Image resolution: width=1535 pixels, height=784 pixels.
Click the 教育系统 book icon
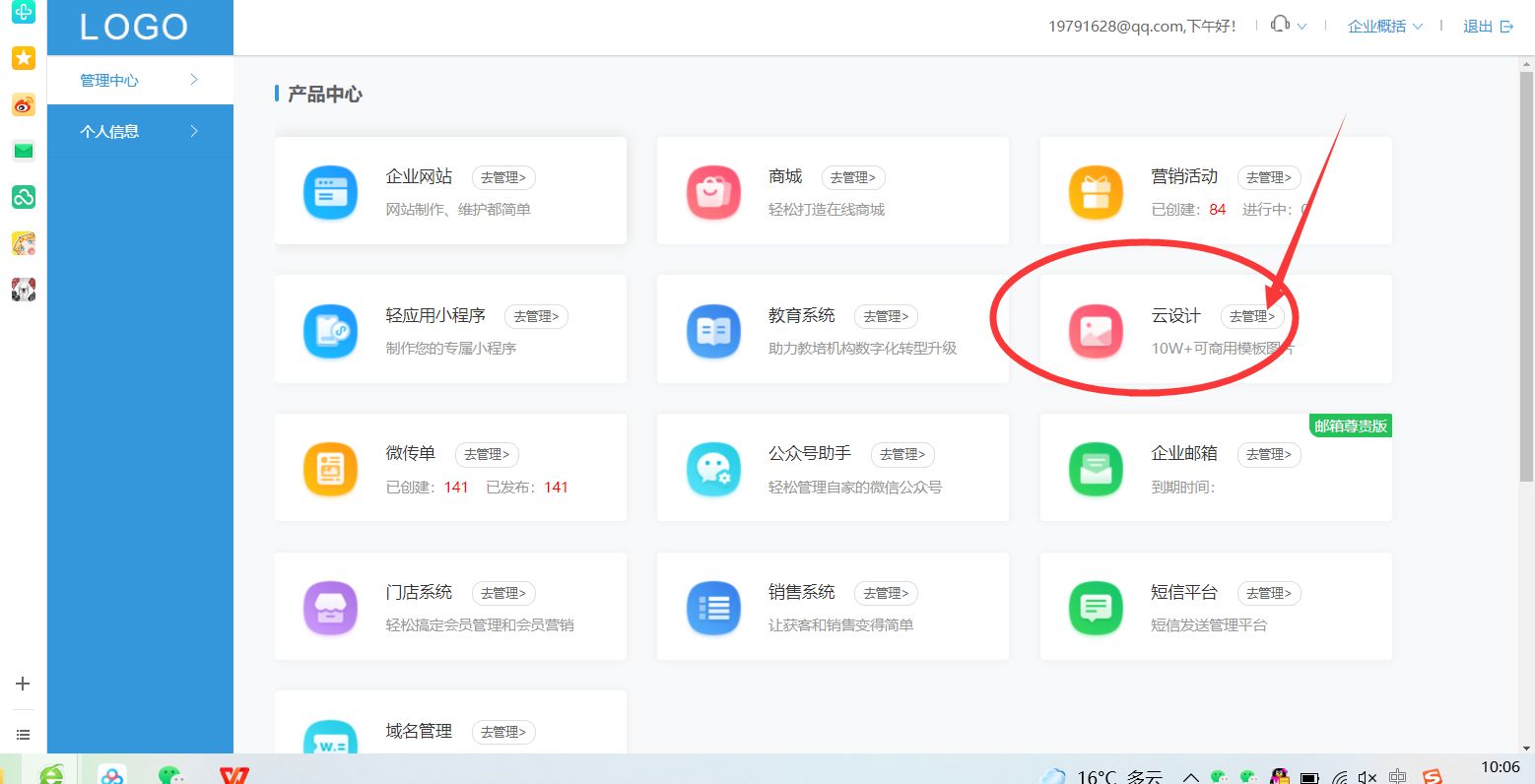[x=713, y=331]
